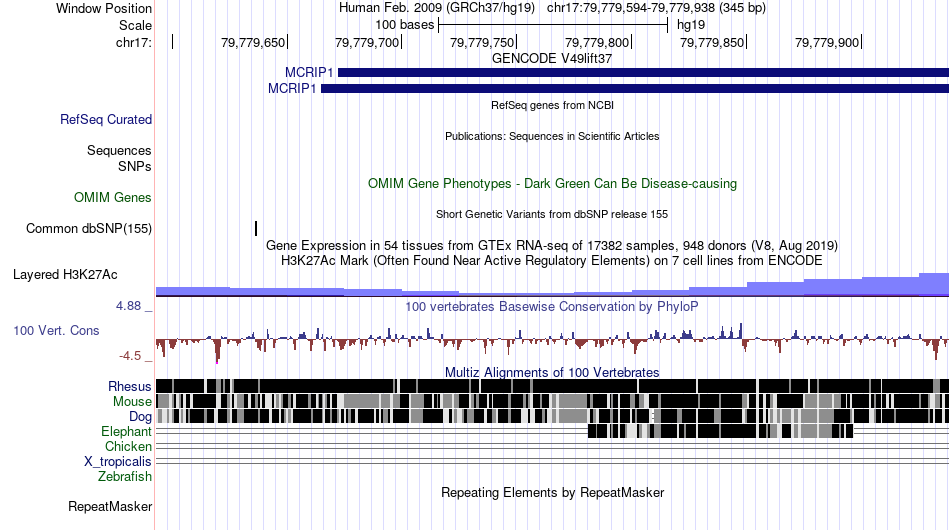Select the Chicken alignment label
The image size is (950, 530).
(128, 446)
